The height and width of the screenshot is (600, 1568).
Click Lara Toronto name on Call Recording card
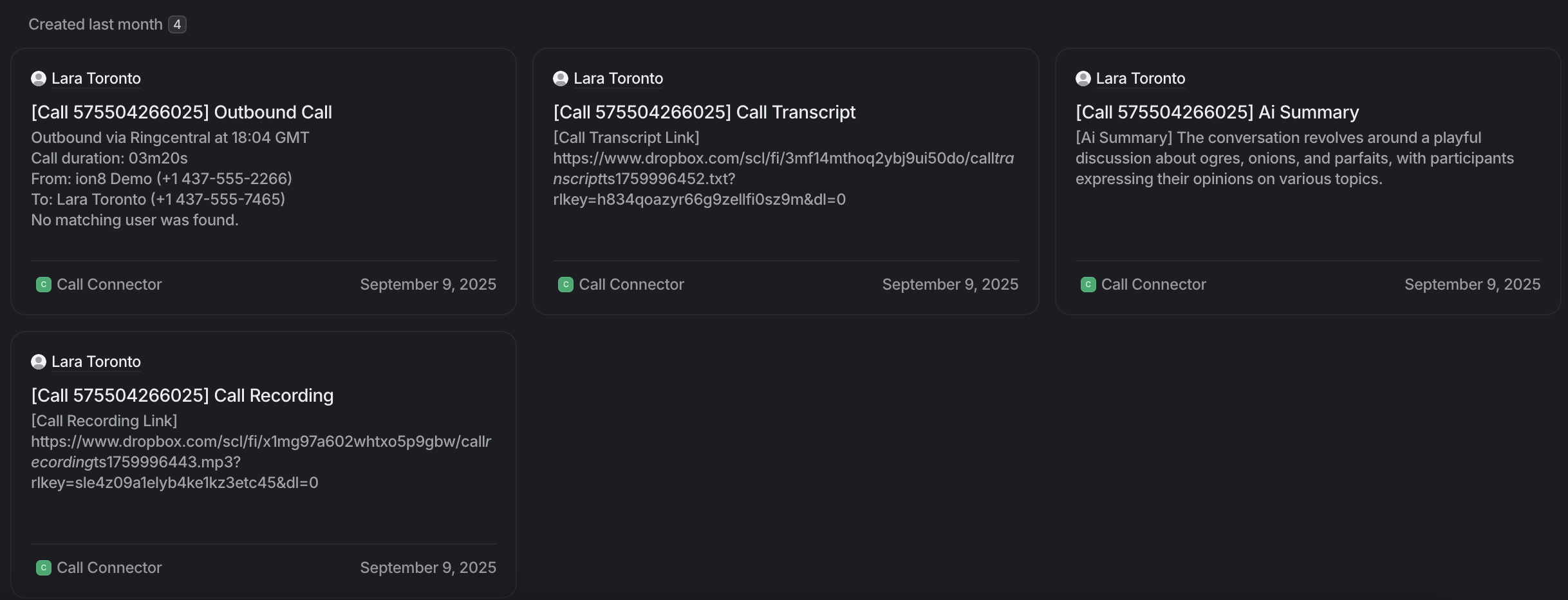coord(96,362)
